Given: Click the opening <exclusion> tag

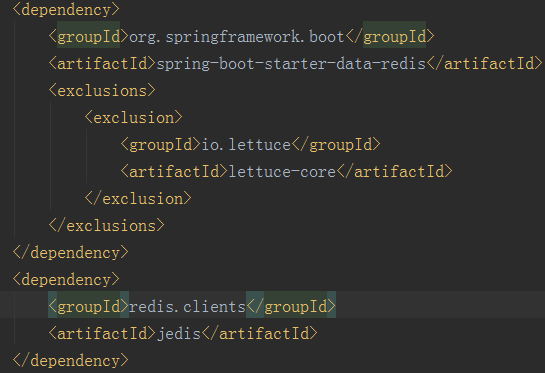Looking at the screenshot, I should click(133, 118).
